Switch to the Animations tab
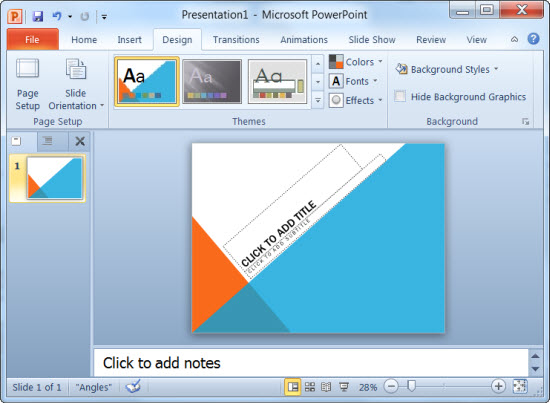 [304, 40]
